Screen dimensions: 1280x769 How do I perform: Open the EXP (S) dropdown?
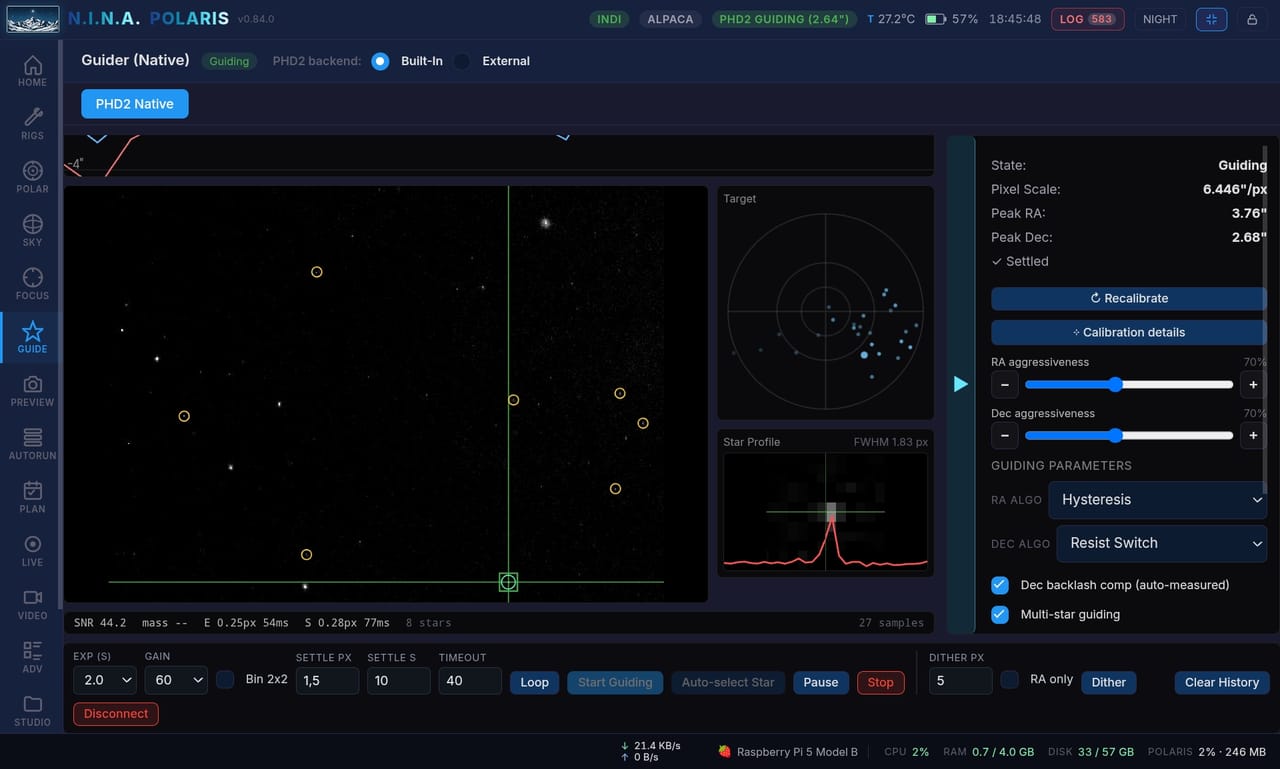tap(105, 680)
